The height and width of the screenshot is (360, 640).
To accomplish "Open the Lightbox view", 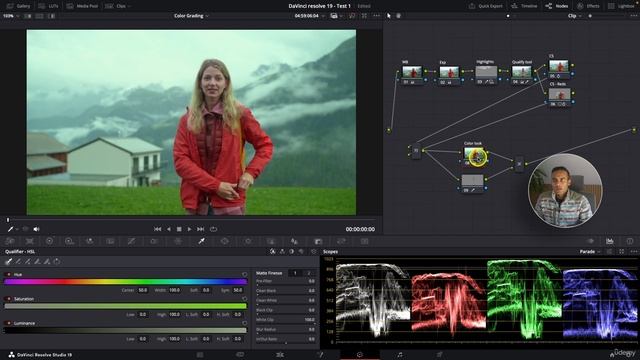I will (621, 6).
